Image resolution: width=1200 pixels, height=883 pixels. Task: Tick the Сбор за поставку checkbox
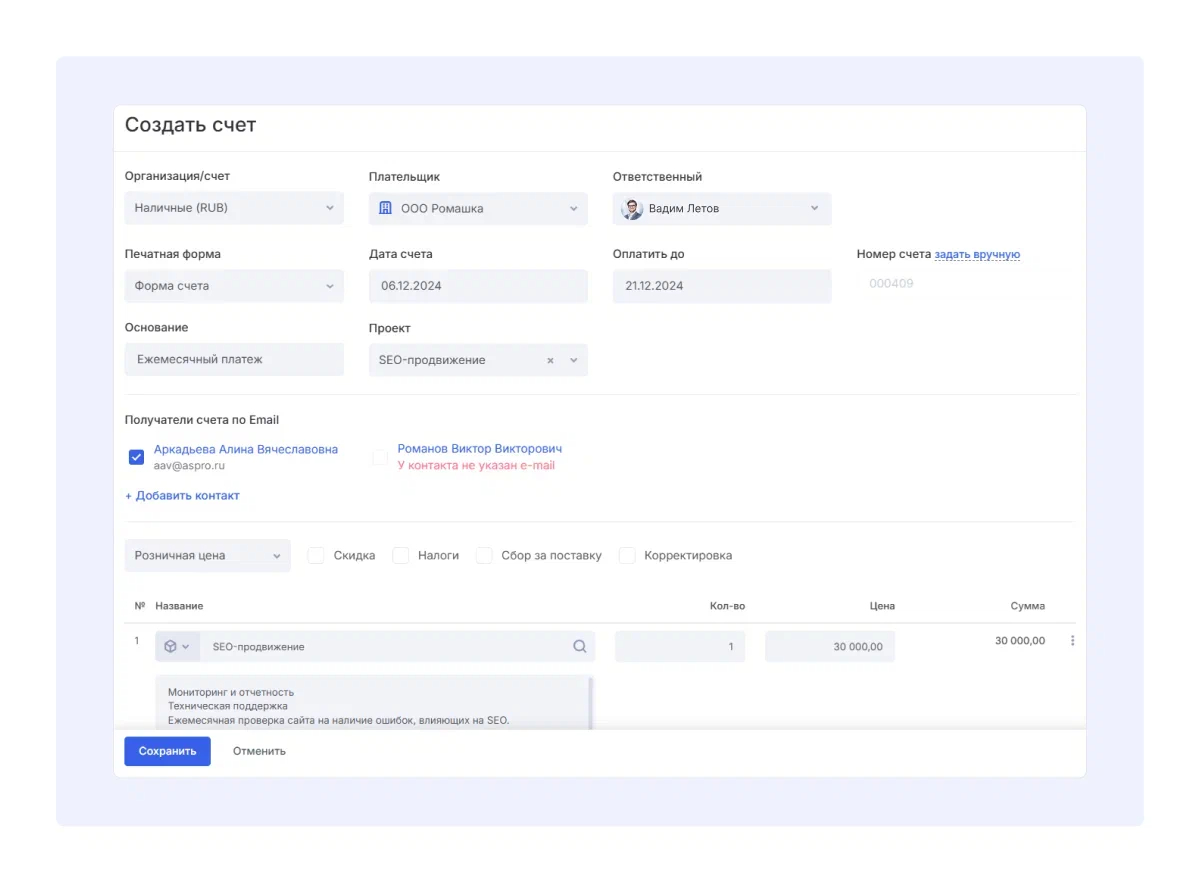484,556
